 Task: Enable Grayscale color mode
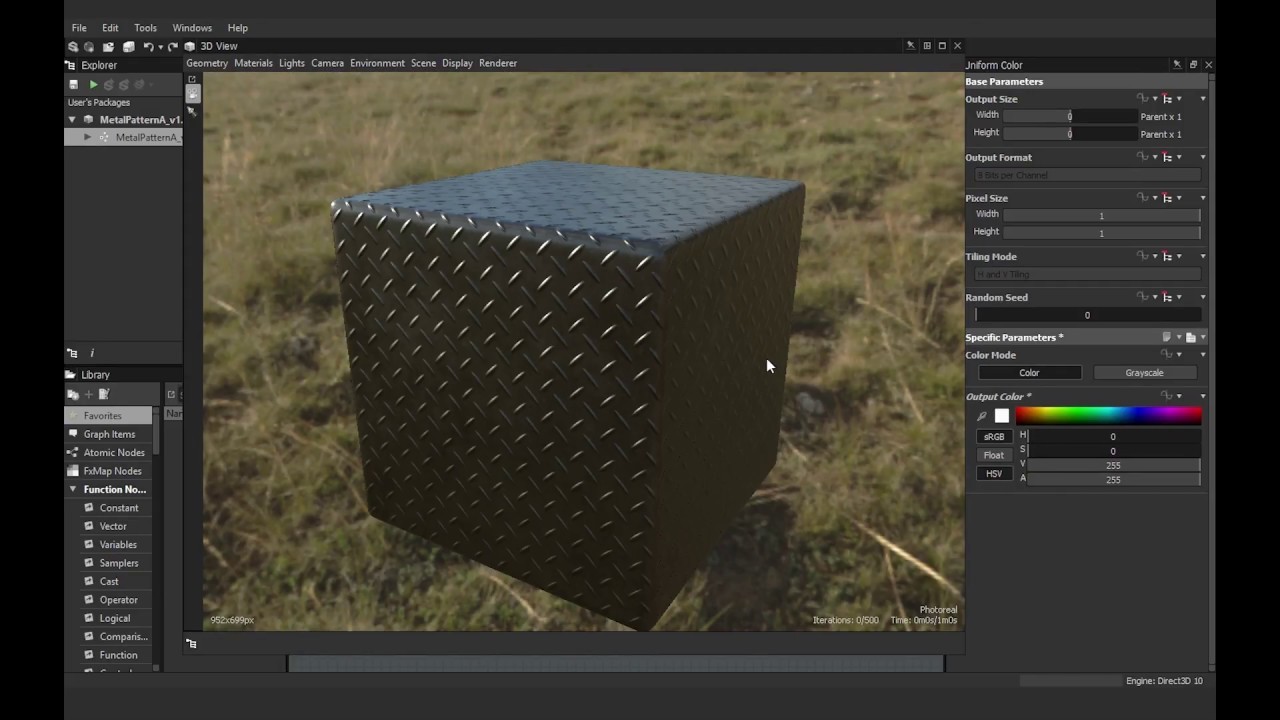click(1143, 372)
